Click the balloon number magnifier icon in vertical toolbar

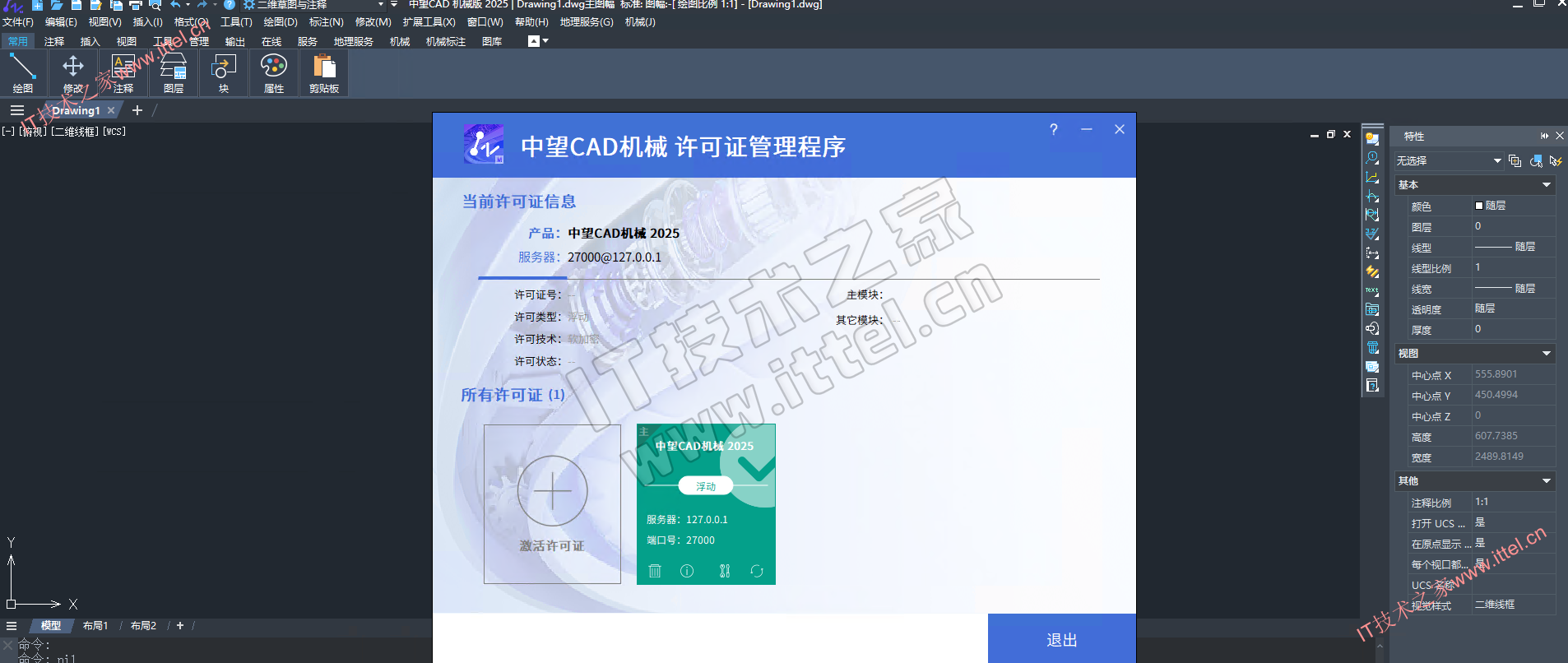[1371, 158]
